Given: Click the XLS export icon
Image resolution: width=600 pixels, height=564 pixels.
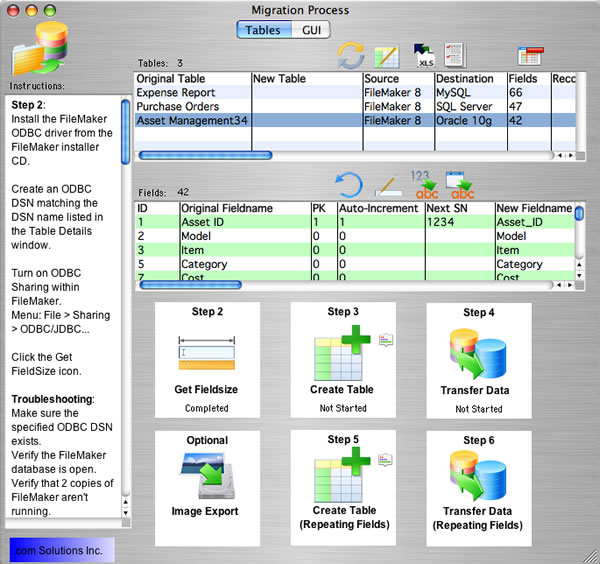Looking at the screenshot, I should click(x=424, y=55).
